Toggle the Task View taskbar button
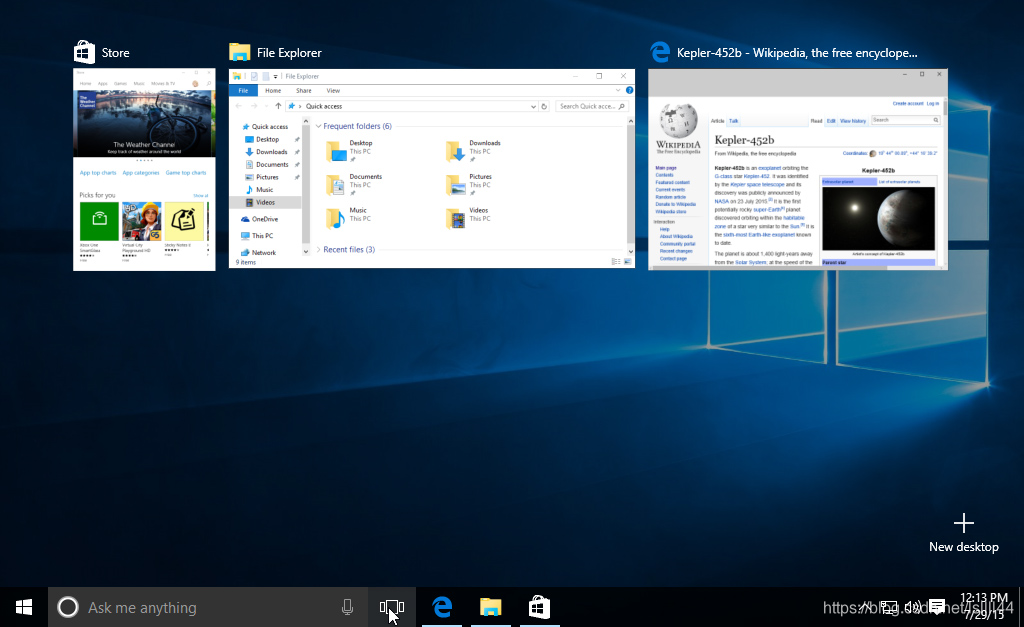 coord(392,607)
